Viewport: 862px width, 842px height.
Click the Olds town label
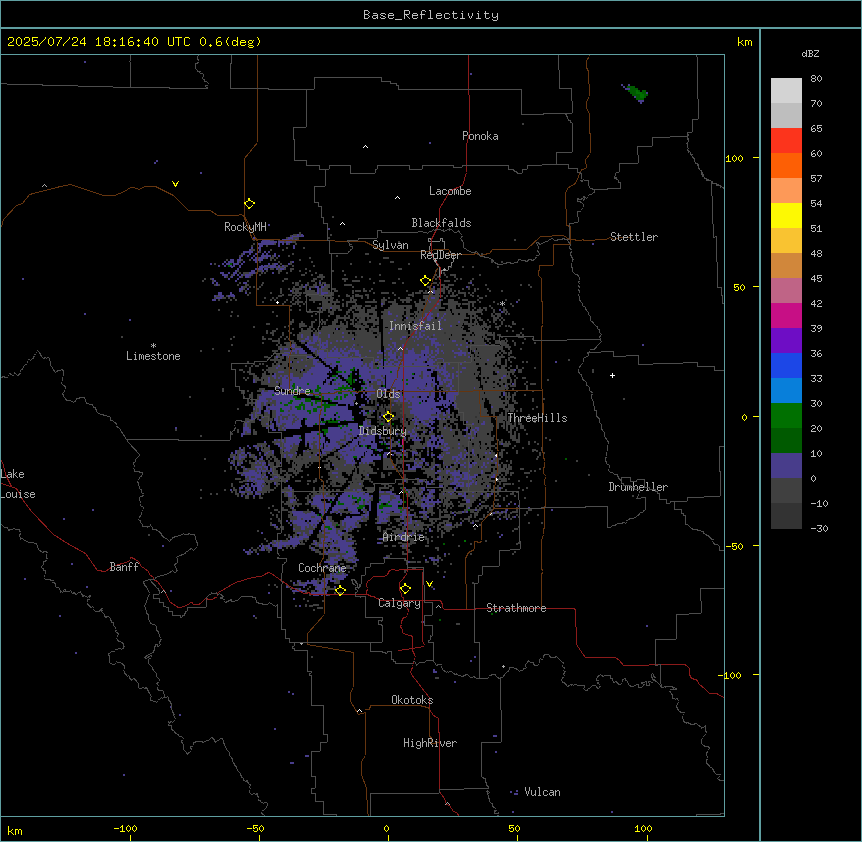pos(388,394)
